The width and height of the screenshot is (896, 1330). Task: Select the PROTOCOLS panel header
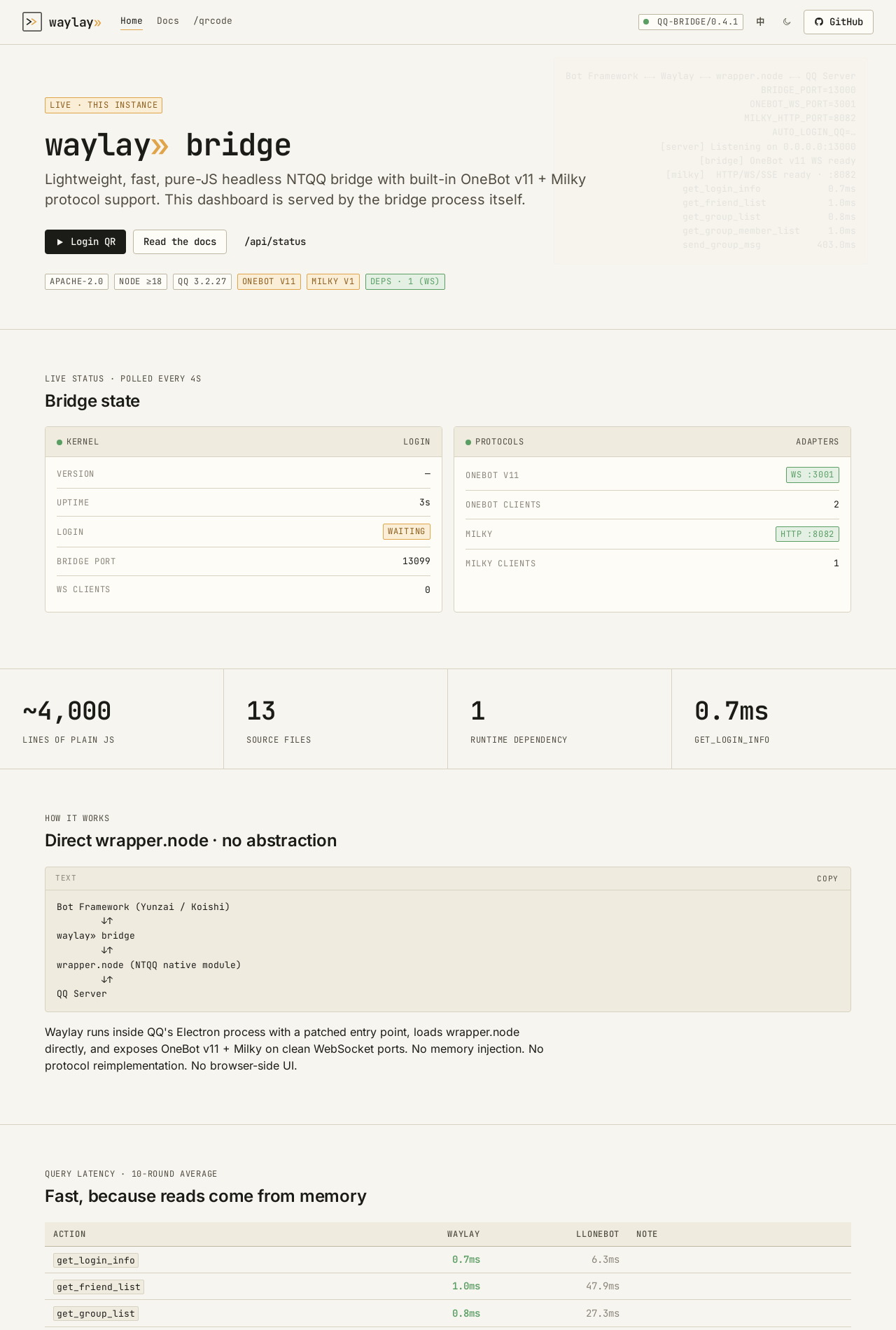tap(652, 442)
